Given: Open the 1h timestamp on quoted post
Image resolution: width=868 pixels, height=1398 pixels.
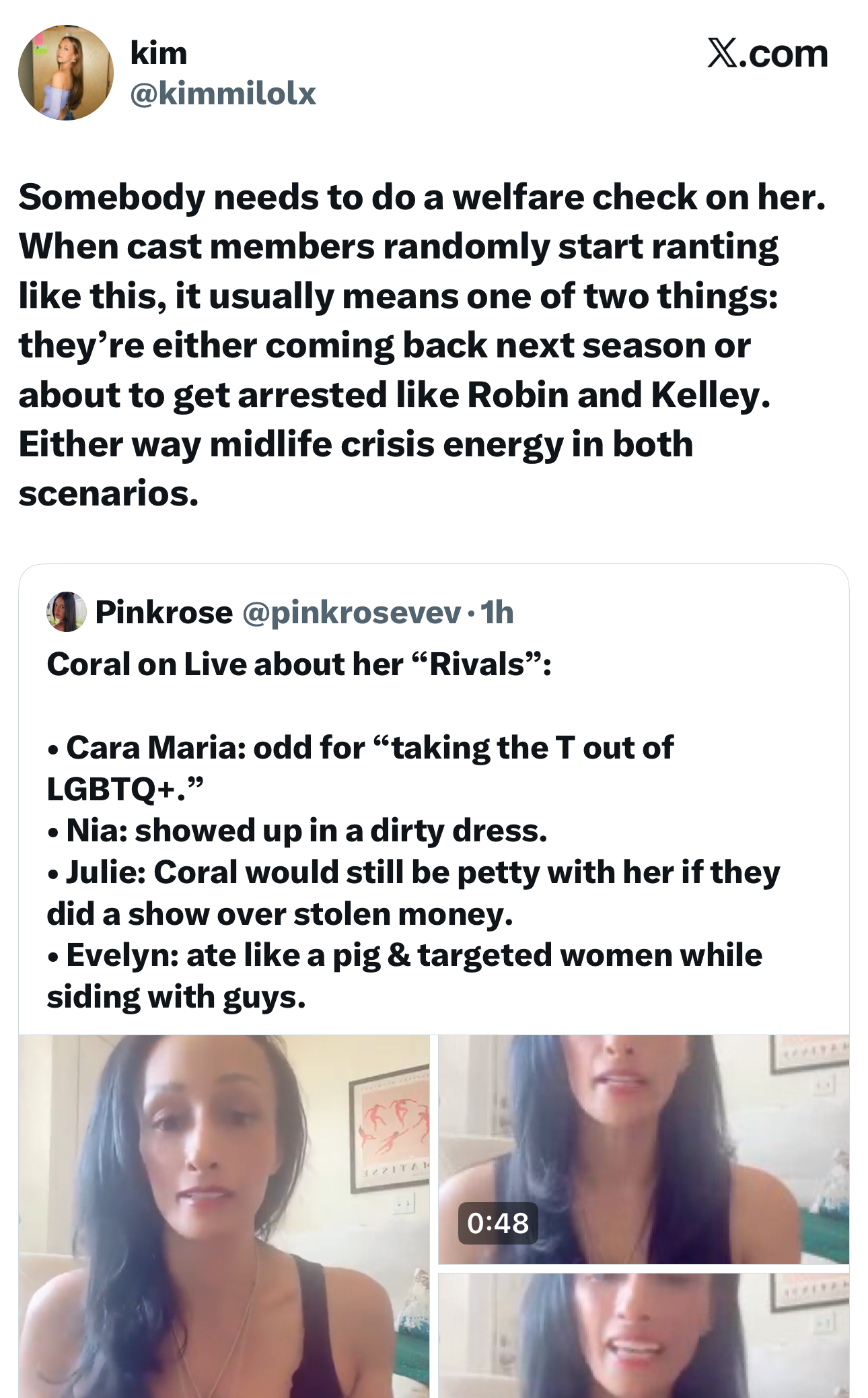Looking at the screenshot, I should [497, 612].
